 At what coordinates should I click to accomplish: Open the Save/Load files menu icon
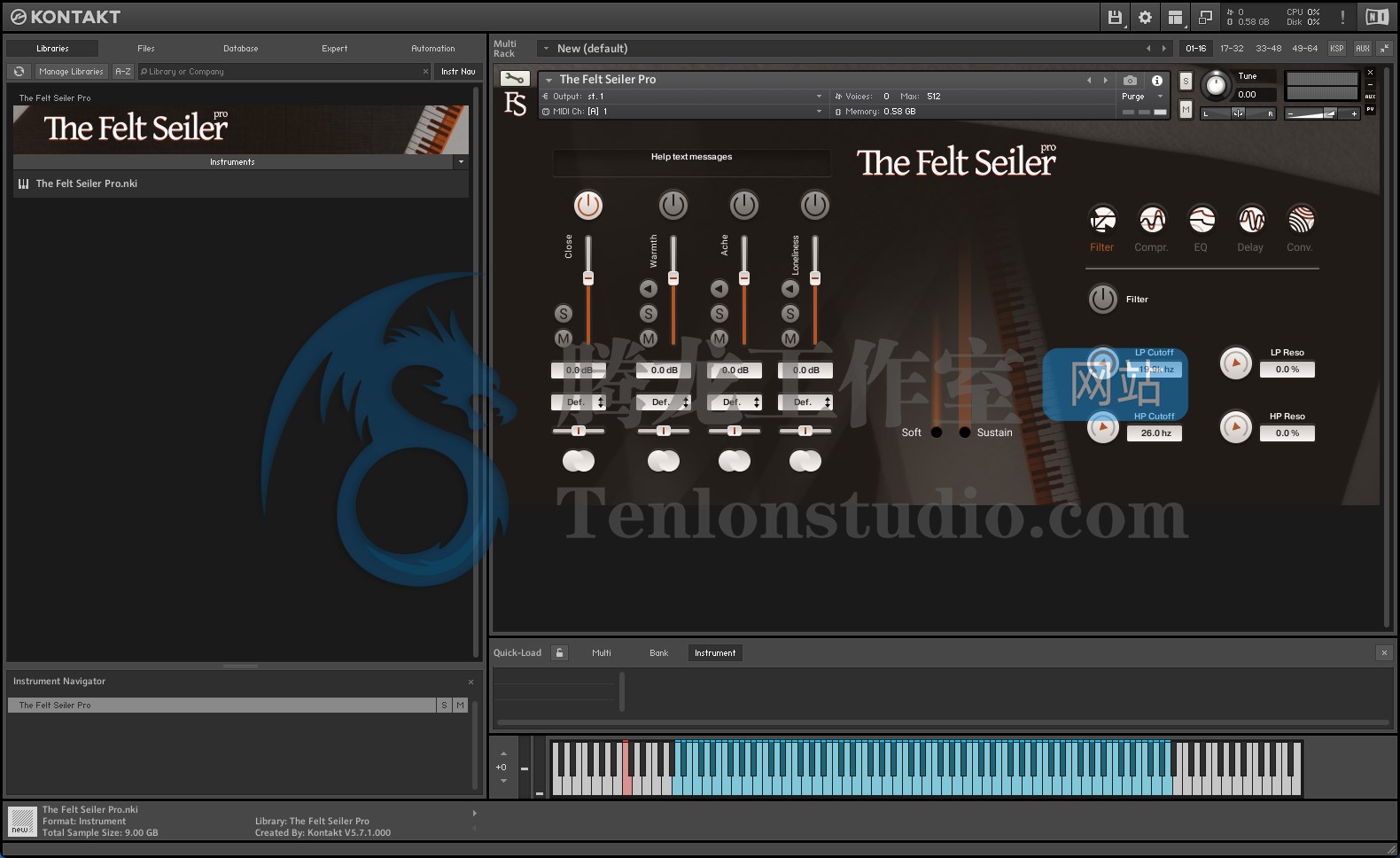[1115, 17]
